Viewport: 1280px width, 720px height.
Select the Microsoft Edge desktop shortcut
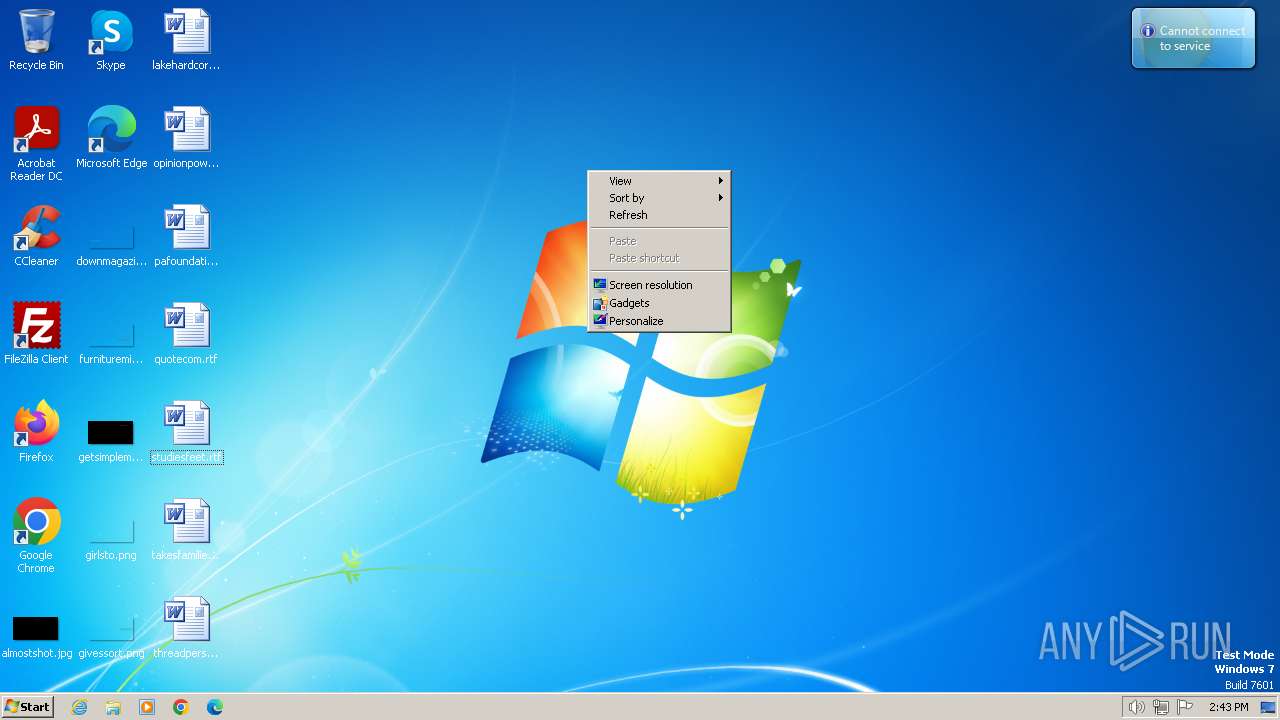111,138
